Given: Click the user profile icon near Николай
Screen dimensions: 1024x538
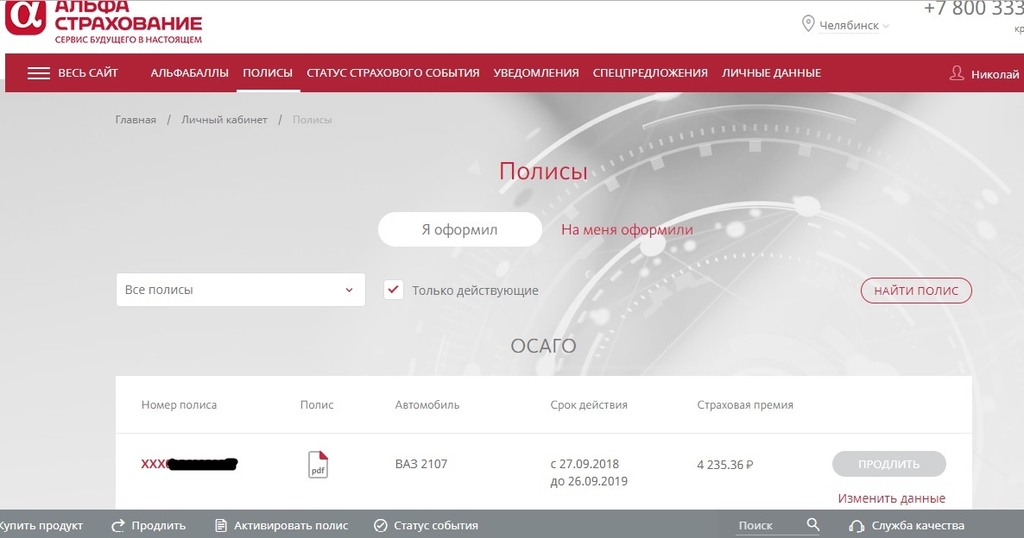Looking at the screenshot, I should pos(957,73).
